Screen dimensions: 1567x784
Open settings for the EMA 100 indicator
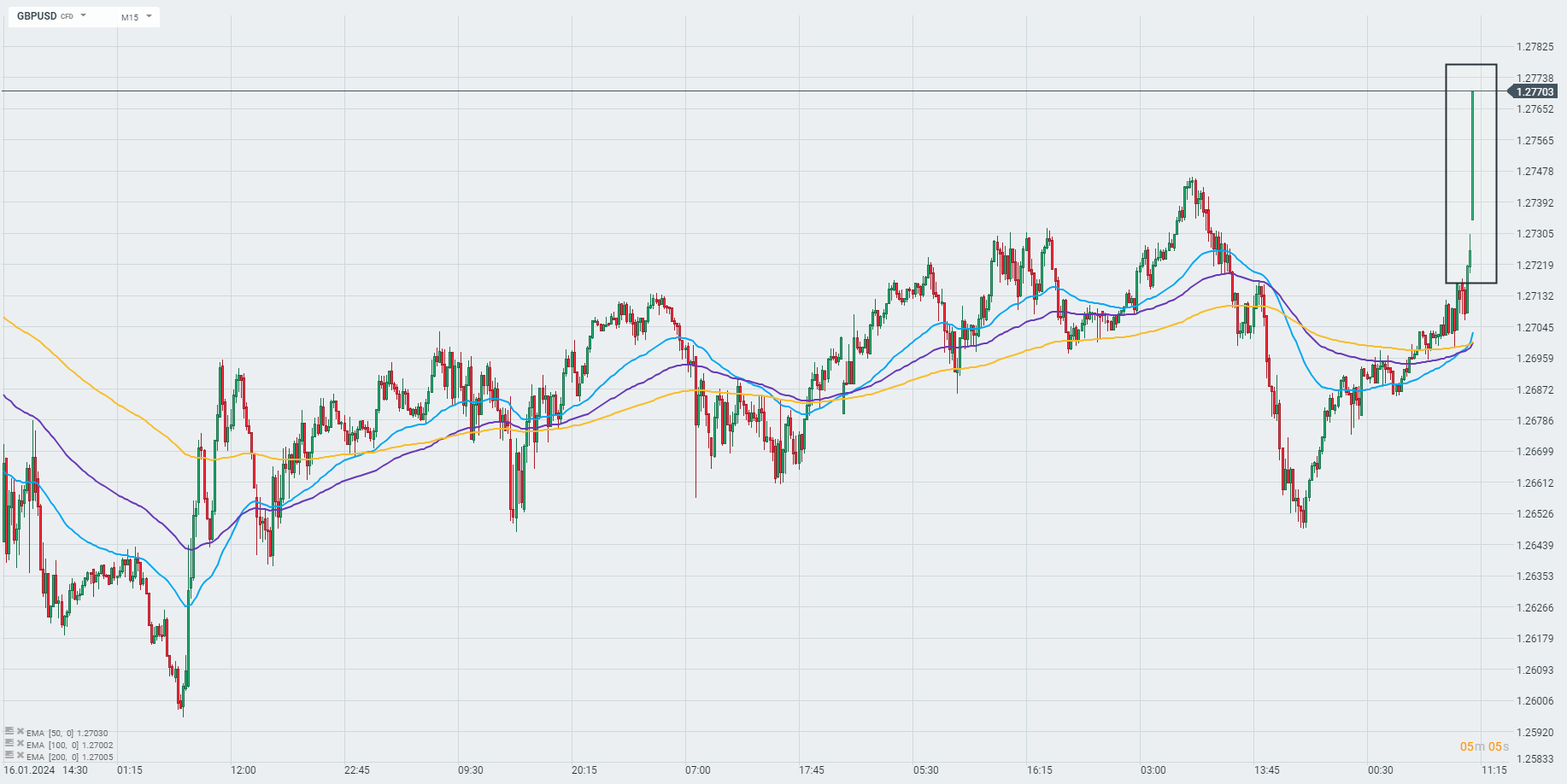click(9, 744)
